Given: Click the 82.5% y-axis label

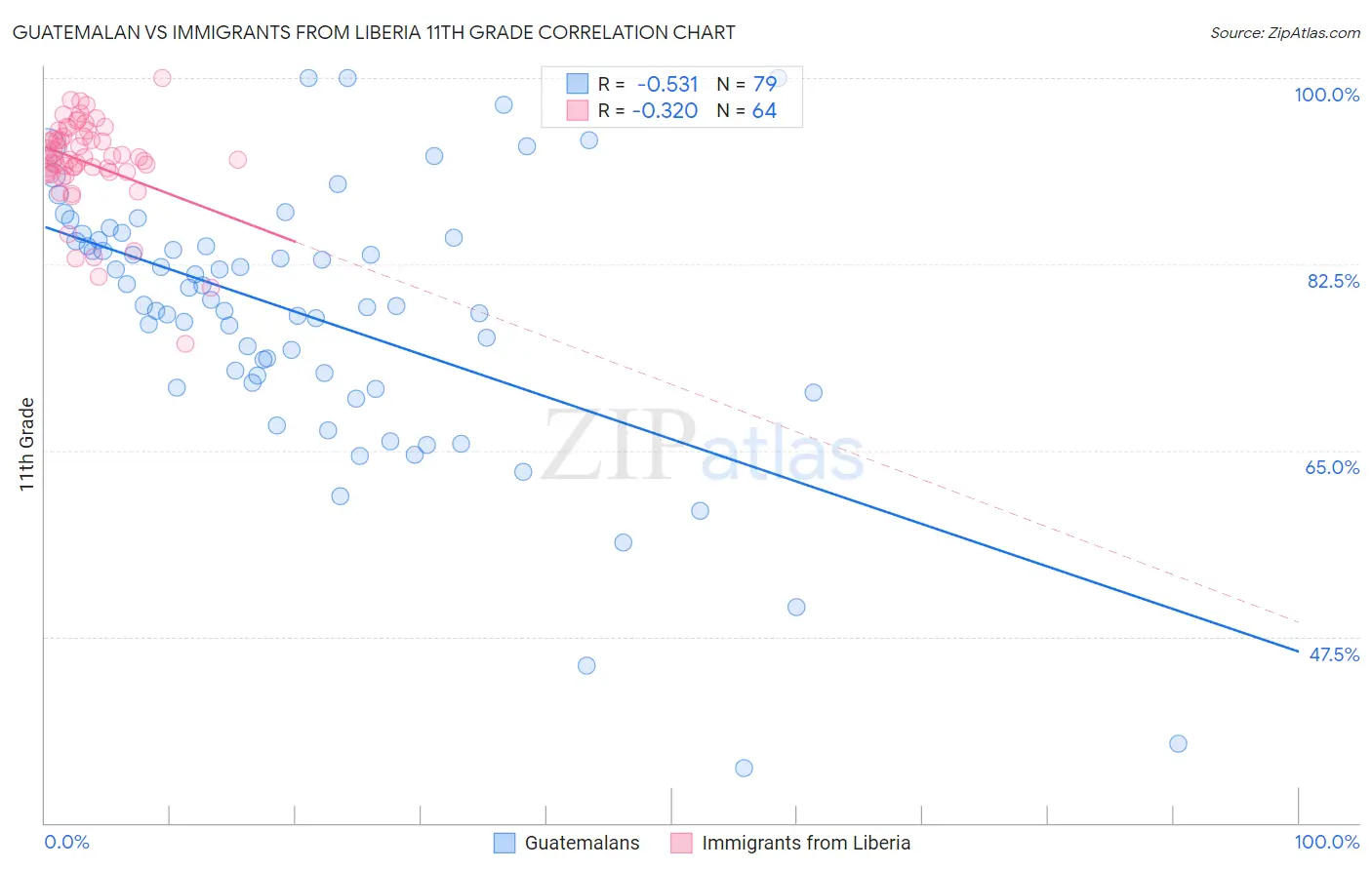Looking at the screenshot, I should [1333, 281].
